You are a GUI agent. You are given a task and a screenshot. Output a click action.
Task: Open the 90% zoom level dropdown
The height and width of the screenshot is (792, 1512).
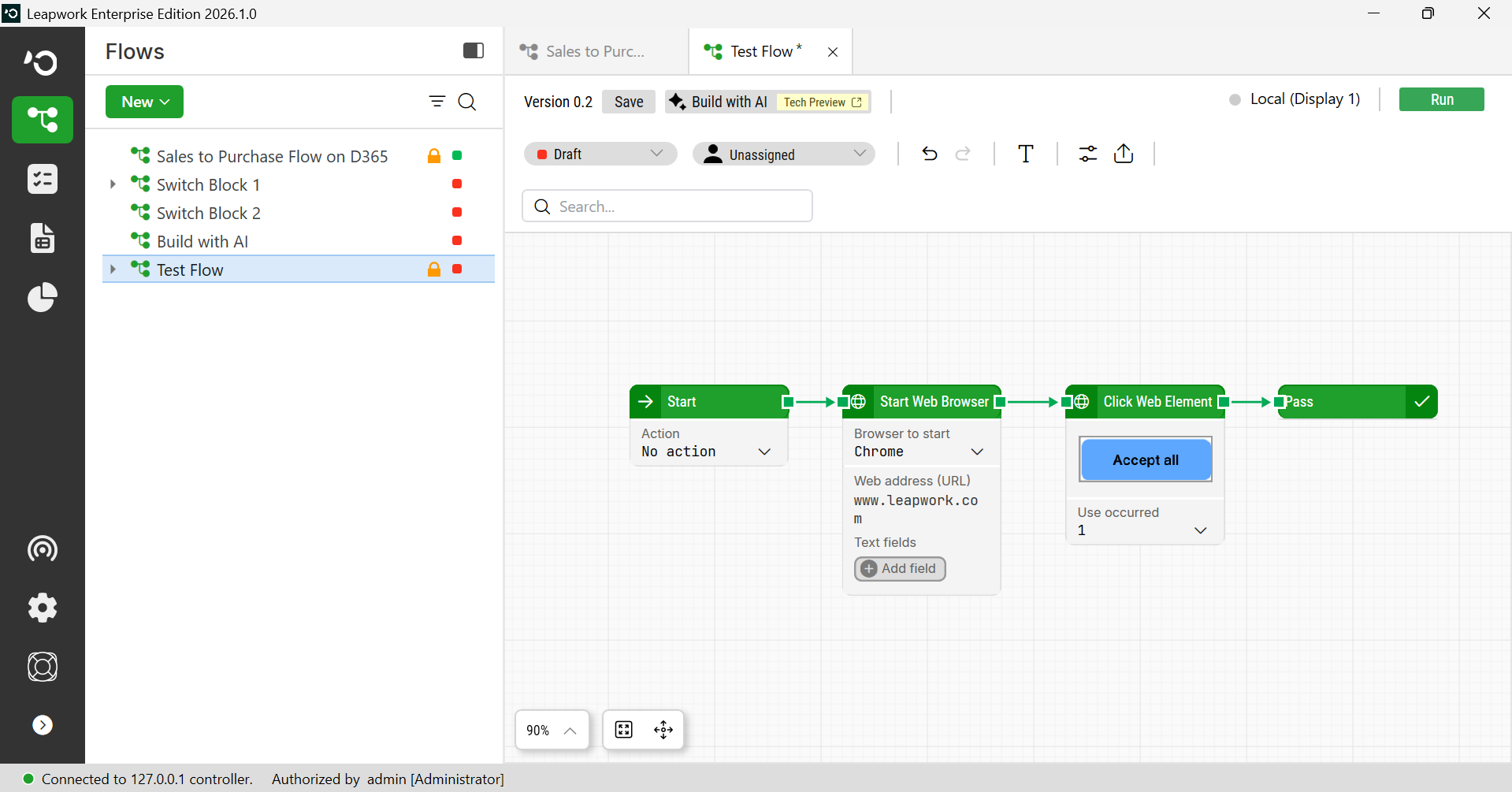pos(552,730)
